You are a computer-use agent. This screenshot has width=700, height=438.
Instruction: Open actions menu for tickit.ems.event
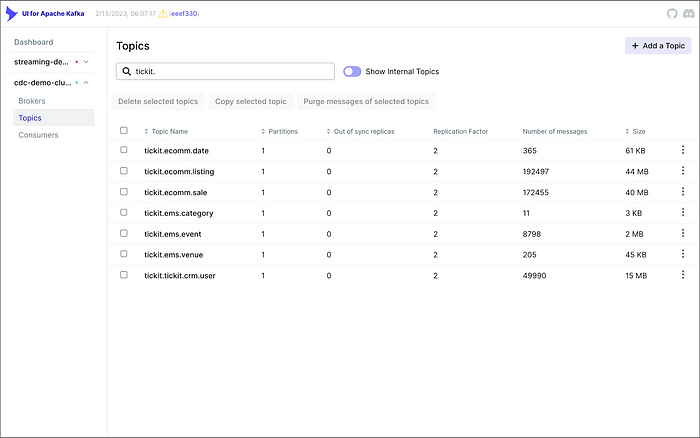[x=683, y=233]
